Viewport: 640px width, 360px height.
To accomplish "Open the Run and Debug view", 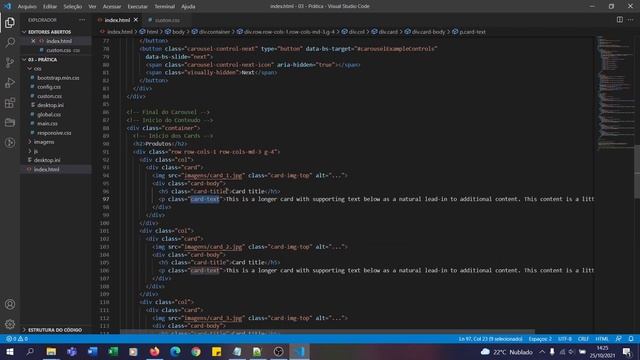I will [10, 82].
